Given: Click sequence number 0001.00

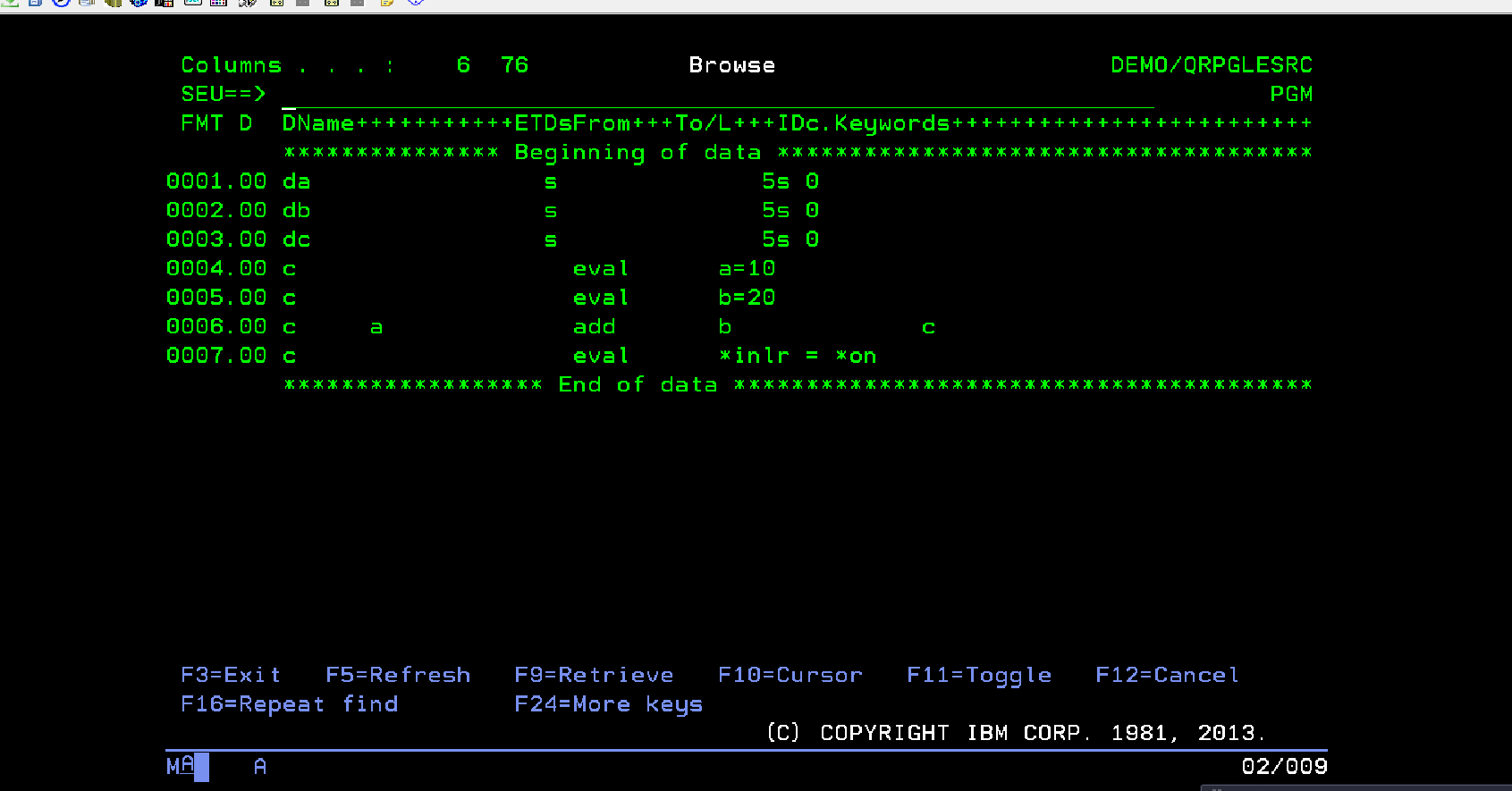Looking at the screenshot, I should [x=216, y=181].
